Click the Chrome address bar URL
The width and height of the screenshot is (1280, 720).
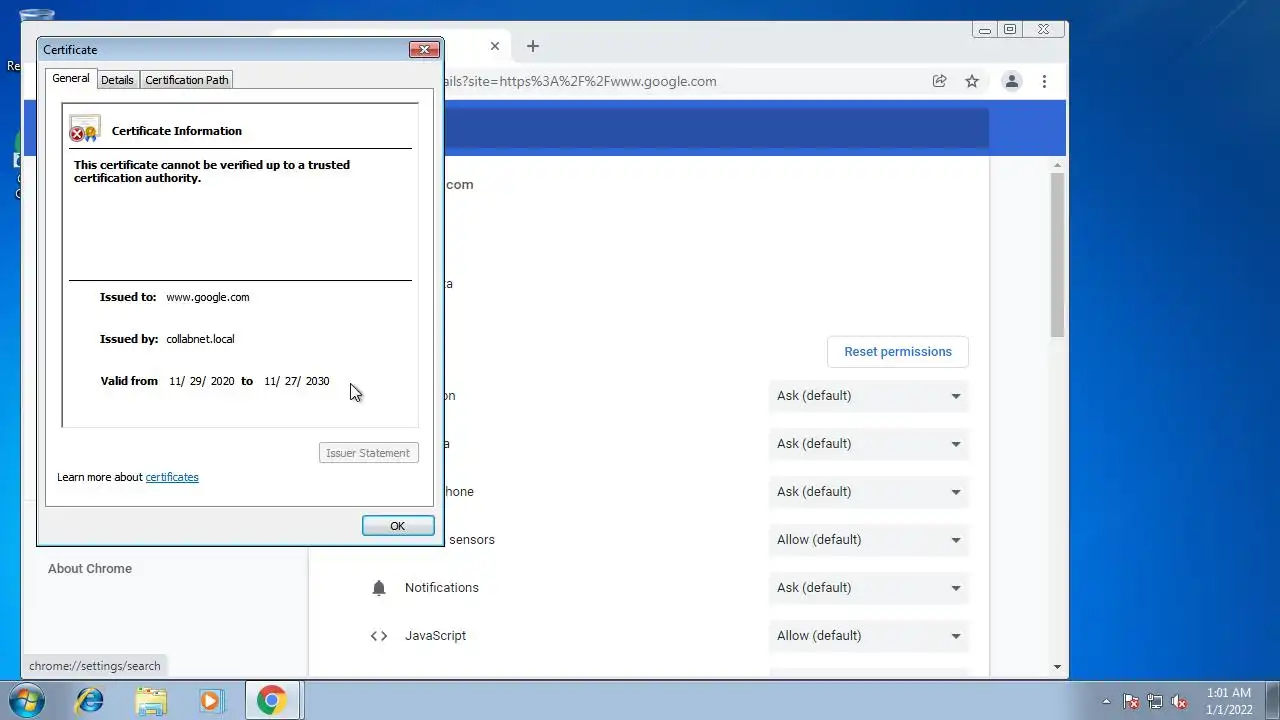[x=580, y=81]
